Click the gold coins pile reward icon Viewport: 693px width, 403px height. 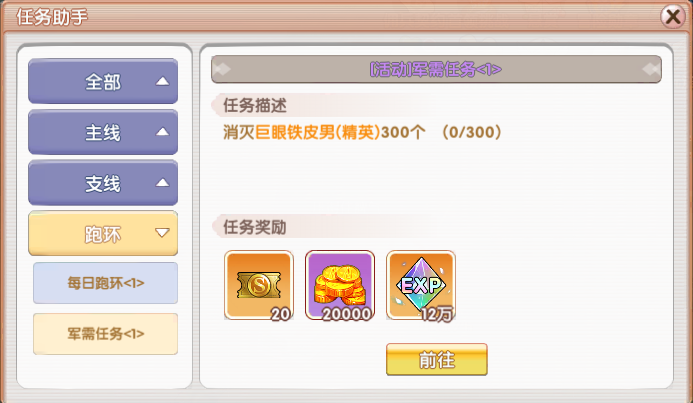pyautogui.click(x=340, y=285)
